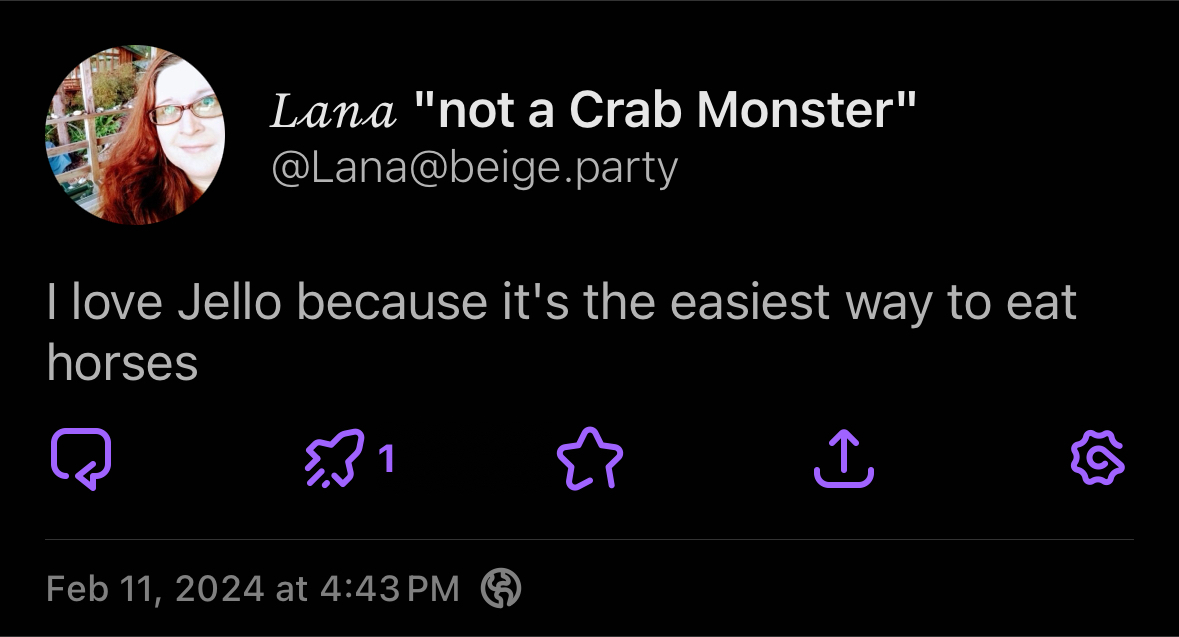Favorite the post with the star icon
Image resolution: width=1179 pixels, height=637 pixels.
click(589, 459)
